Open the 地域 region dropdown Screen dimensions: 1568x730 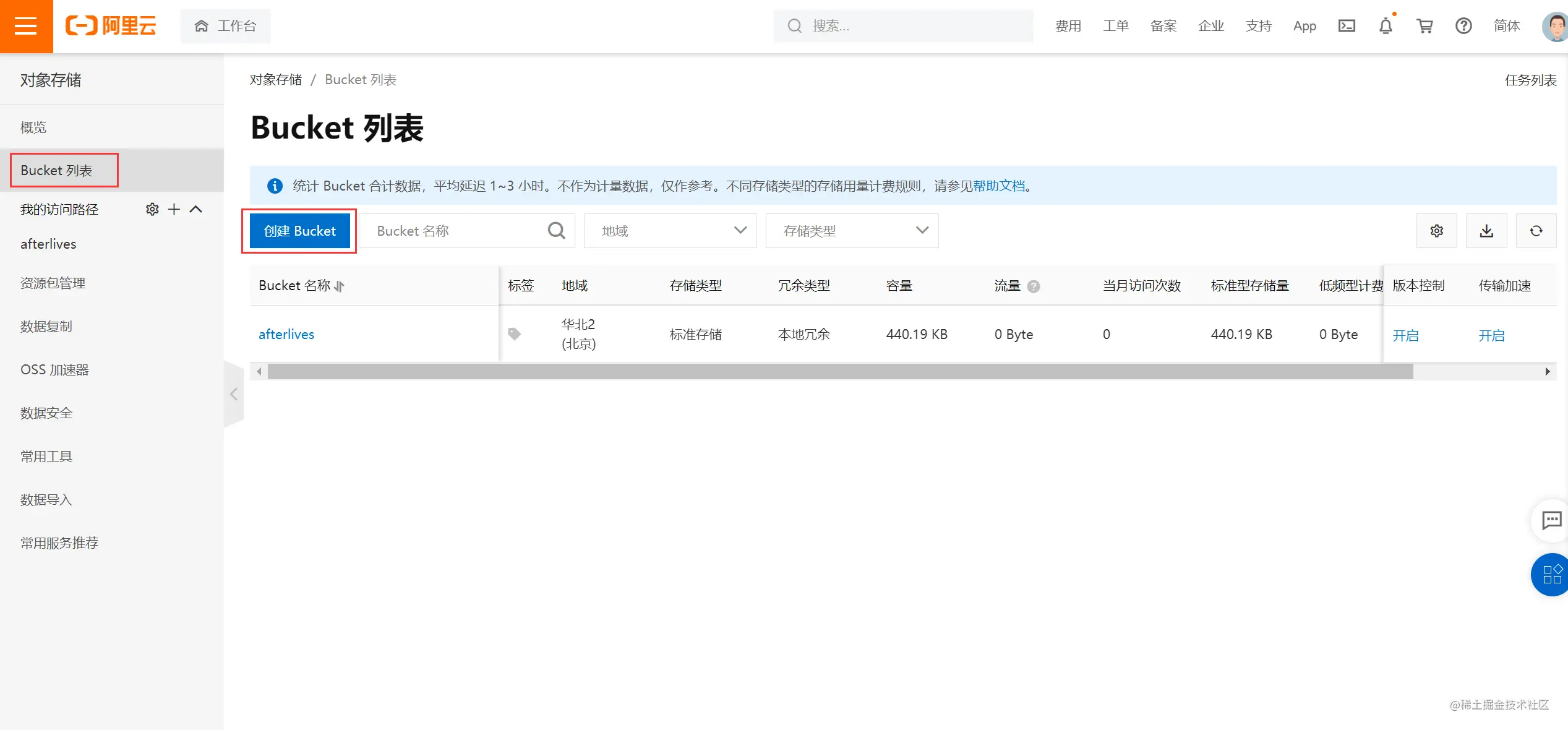coord(670,231)
